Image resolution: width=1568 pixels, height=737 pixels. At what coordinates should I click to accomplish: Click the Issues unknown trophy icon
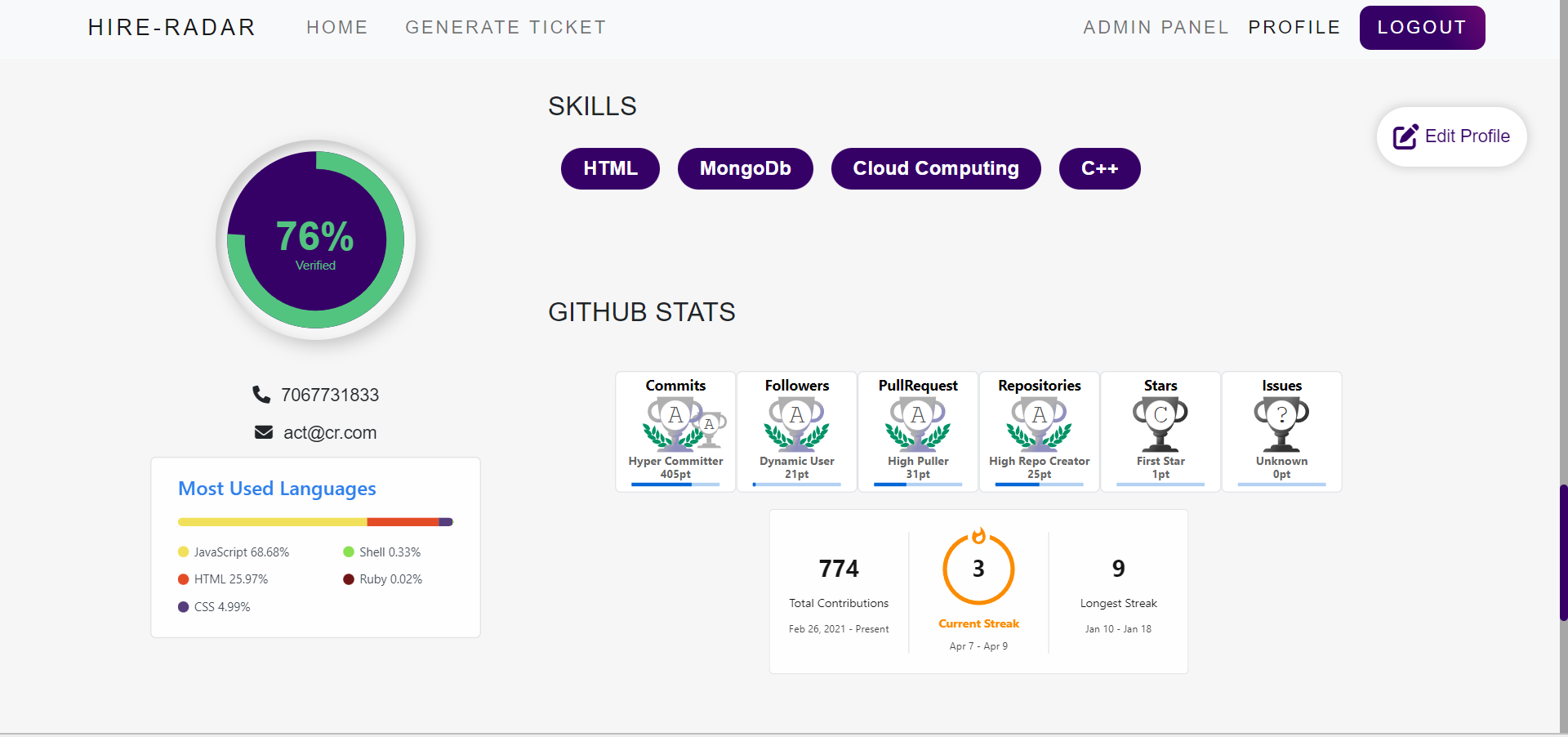coord(1281,425)
